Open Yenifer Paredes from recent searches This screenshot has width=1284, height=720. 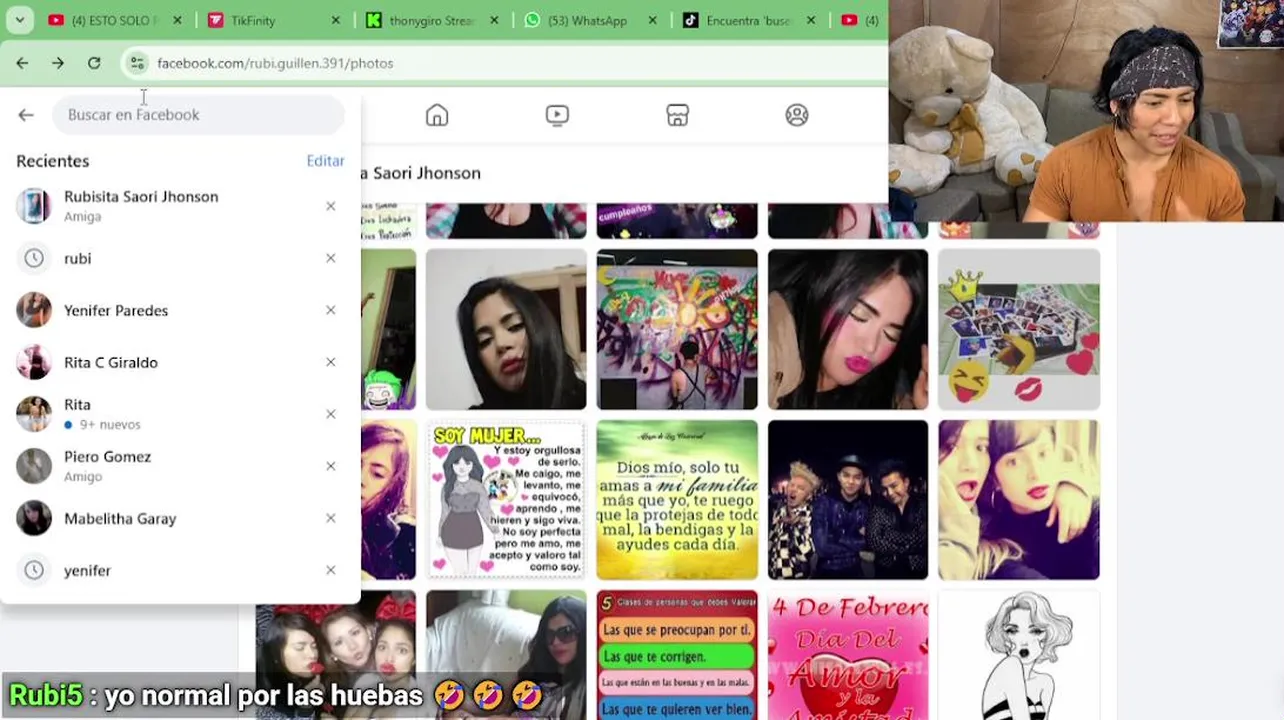[x=180, y=310]
